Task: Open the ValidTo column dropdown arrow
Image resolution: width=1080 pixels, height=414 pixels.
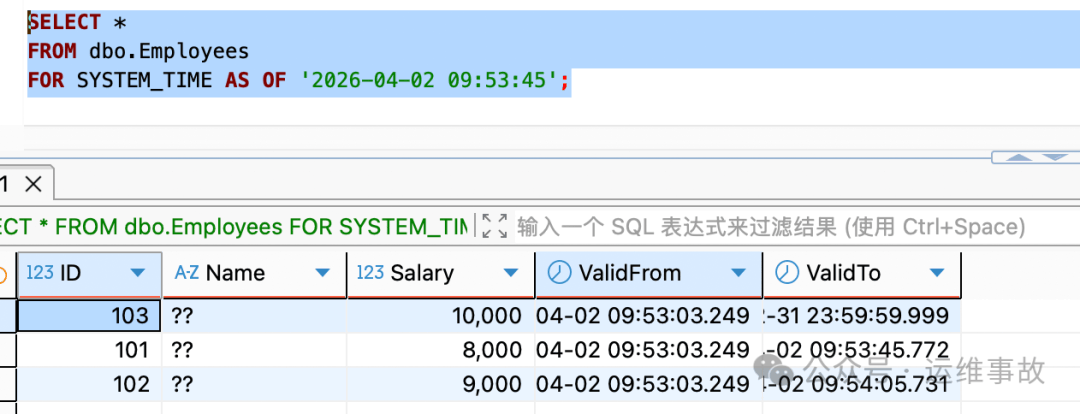Action: (936, 273)
